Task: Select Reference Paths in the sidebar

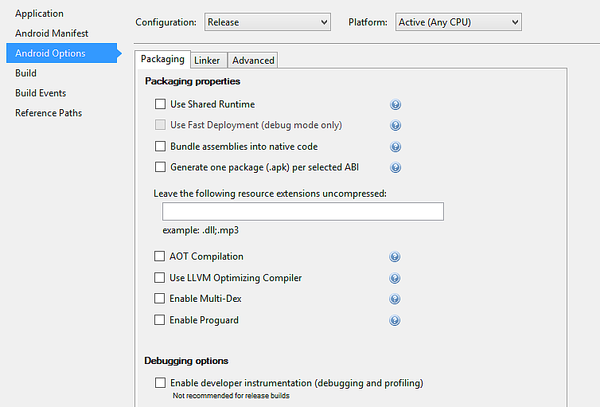Action: click(49, 113)
